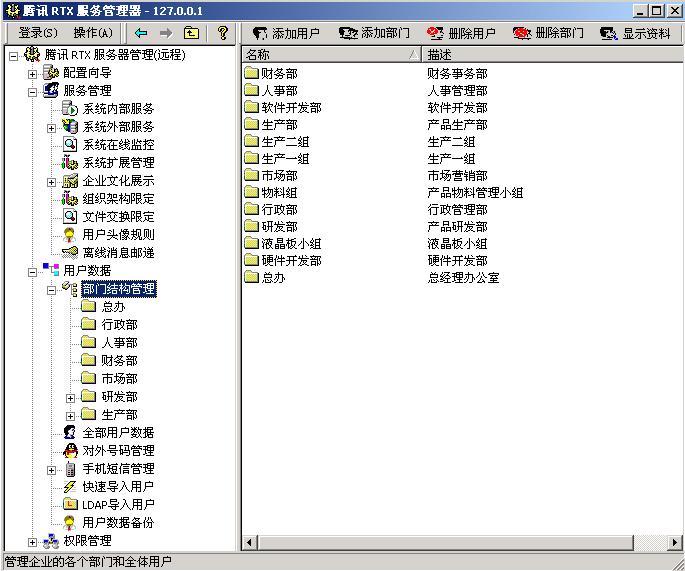
Task: Expand the 权限管理 tree node
Action: [x=32, y=542]
